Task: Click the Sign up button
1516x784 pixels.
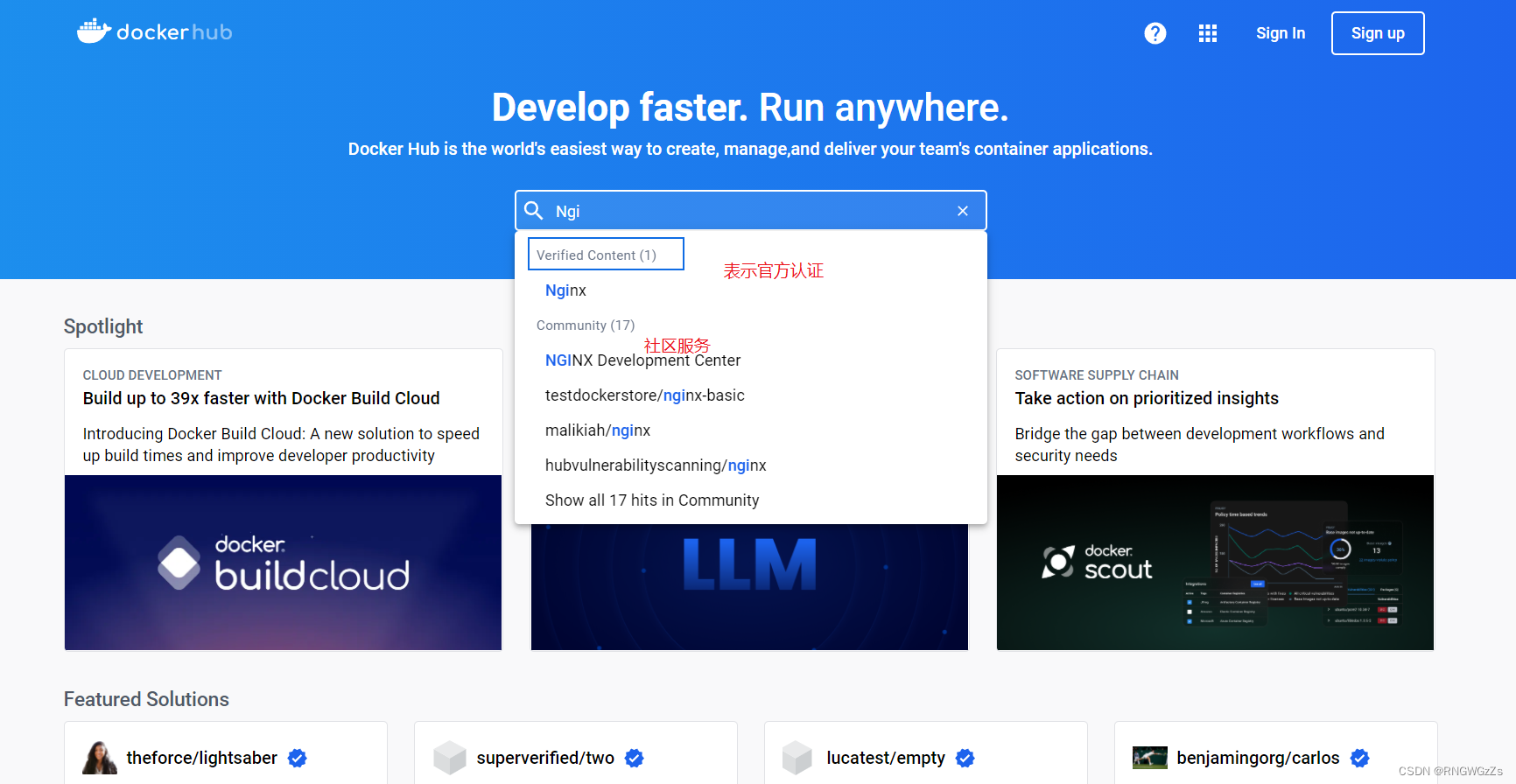Action: click(1378, 33)
